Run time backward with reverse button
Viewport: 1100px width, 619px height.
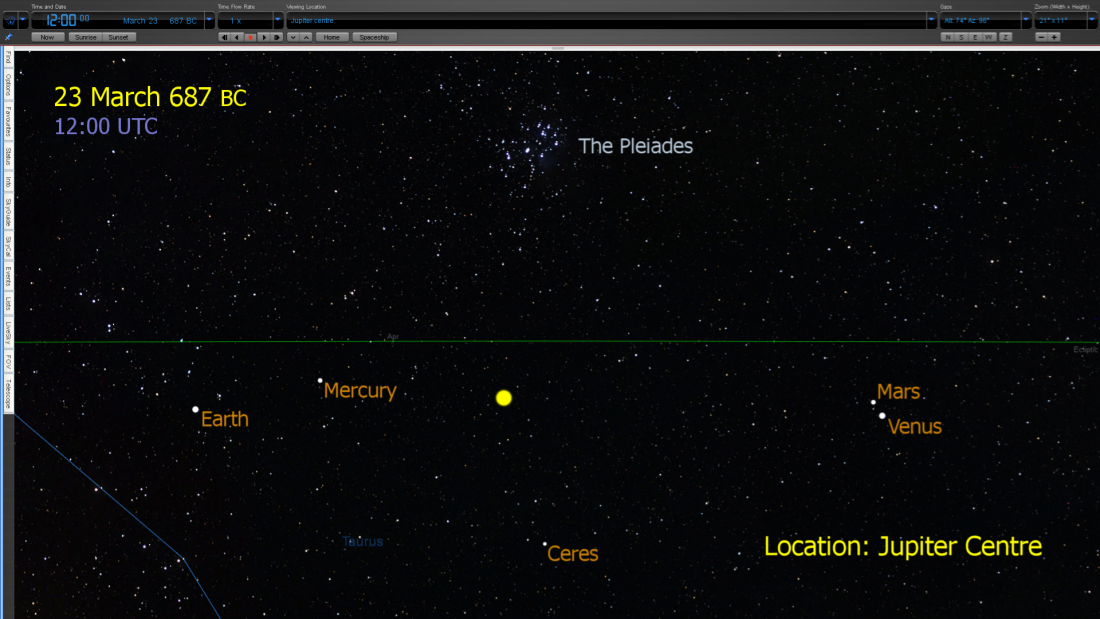pyautogui.click(x=237, y=37)
